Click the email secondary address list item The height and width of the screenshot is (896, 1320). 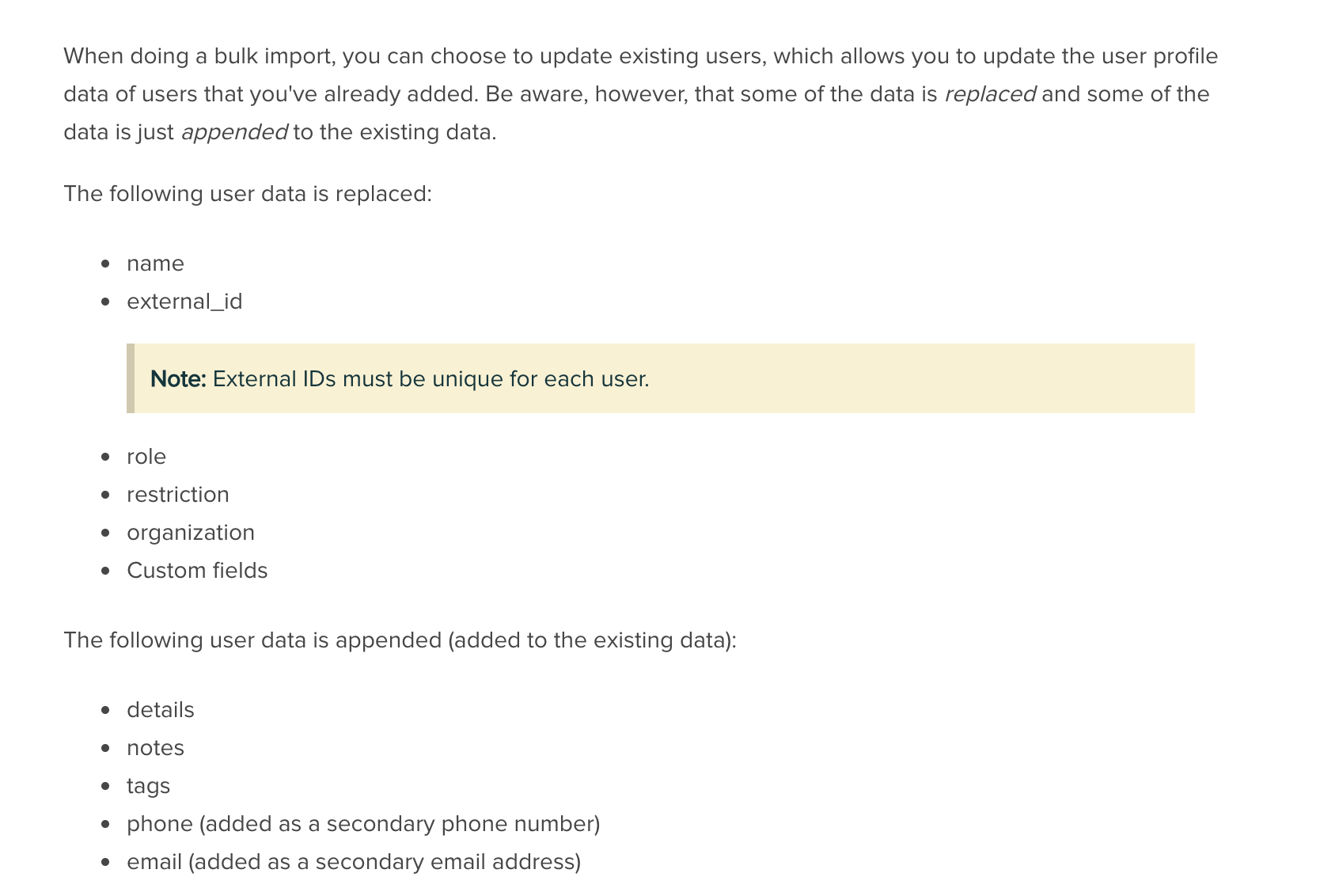pyautogui.click(x=354, y=862)
